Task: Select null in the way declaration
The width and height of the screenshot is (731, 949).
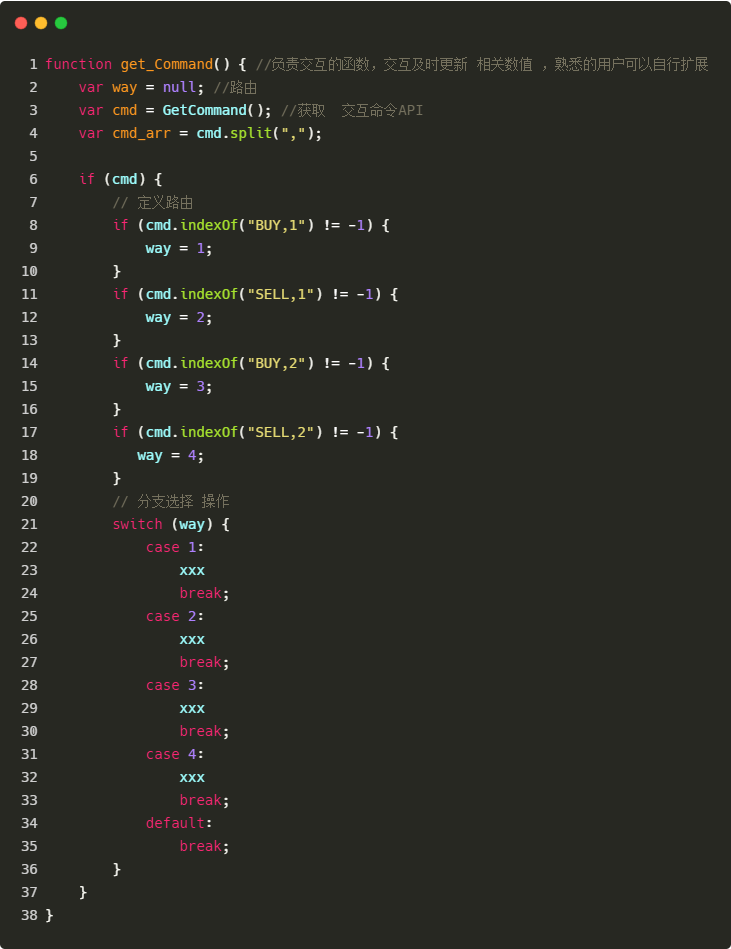Action: pyautogui.click(x=180, y=87)
